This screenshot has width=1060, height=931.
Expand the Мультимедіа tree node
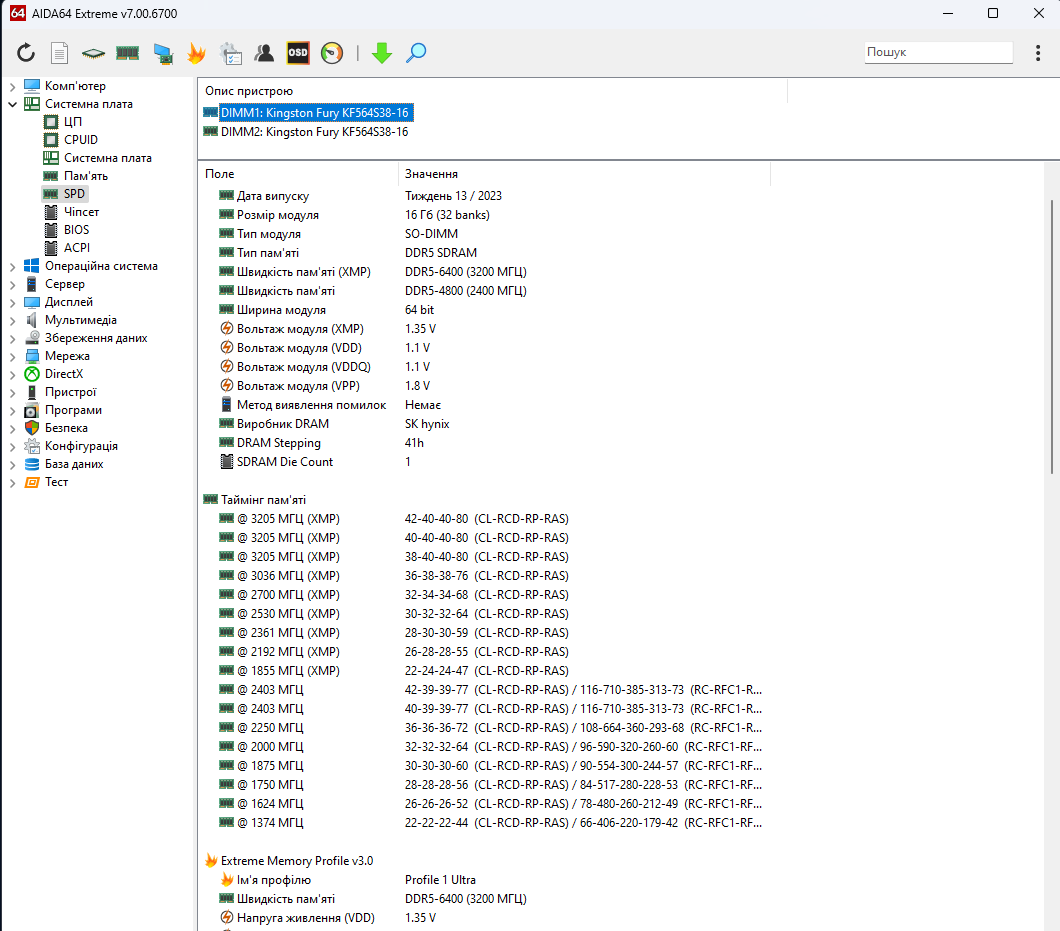12,320
